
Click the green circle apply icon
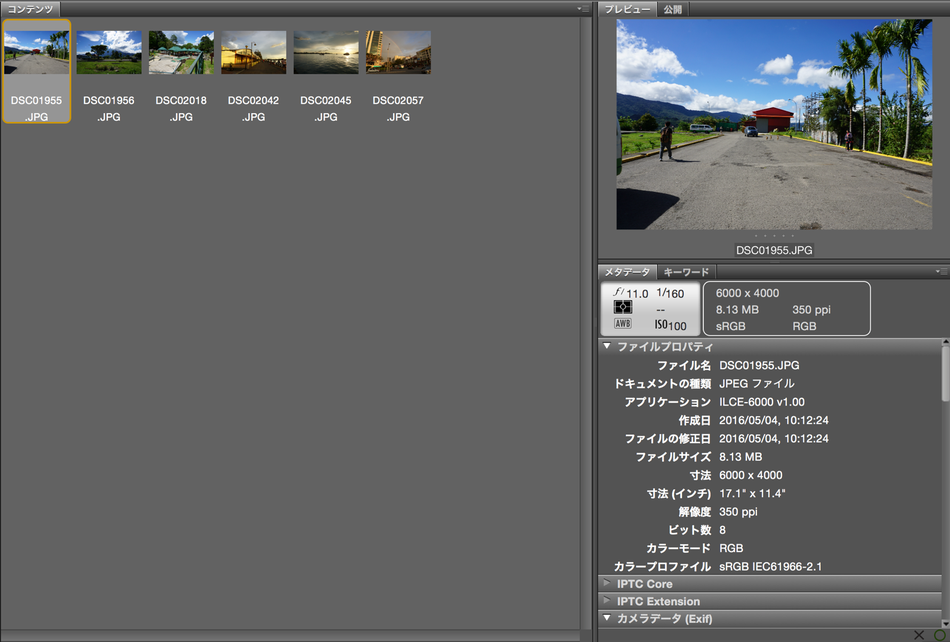click(940, 635)
